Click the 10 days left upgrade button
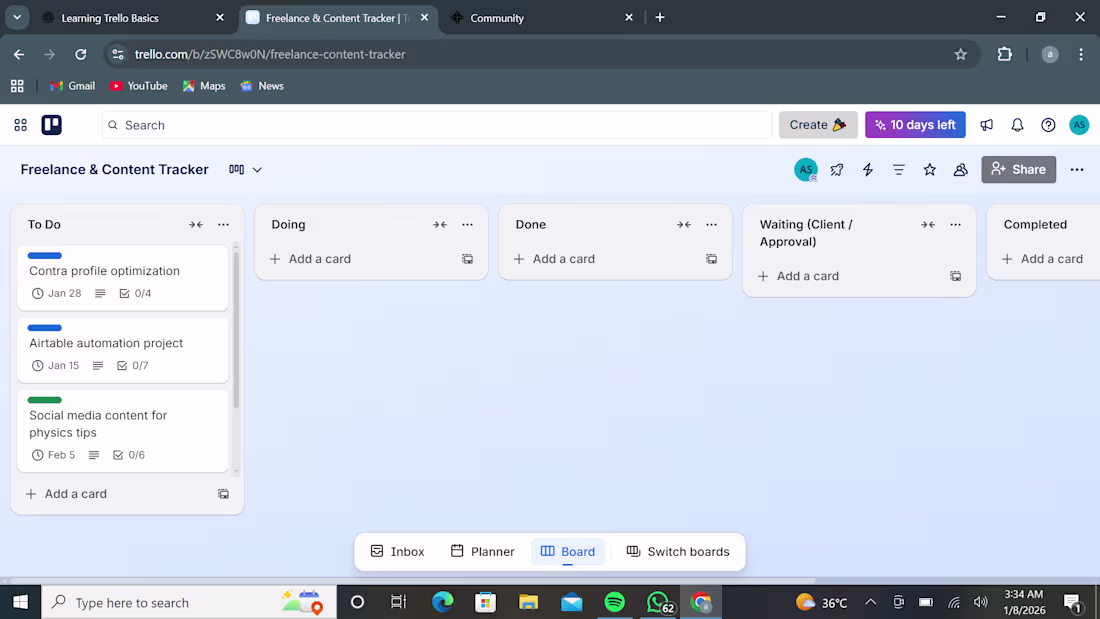This screenshot has width=1100, height=619. coord(915,125)
